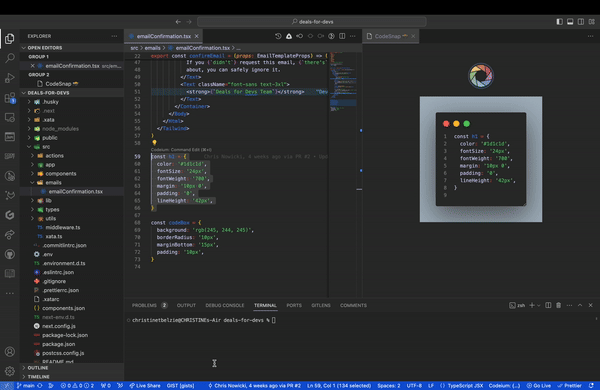The height and width of the screenshot is (390, 600).
Task: Click Prettier in status bar
Action: [569, 385]
